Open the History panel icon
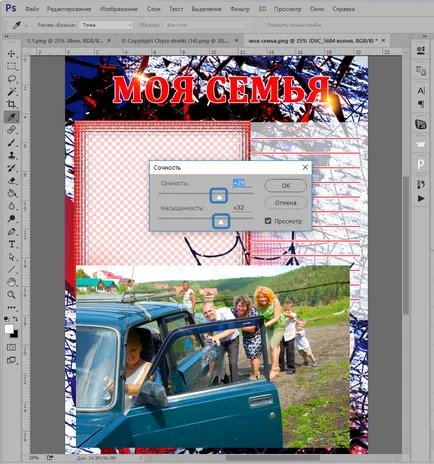Image resolution: width=434 pixels, height=464 pixels. click(x=421, y=184)
